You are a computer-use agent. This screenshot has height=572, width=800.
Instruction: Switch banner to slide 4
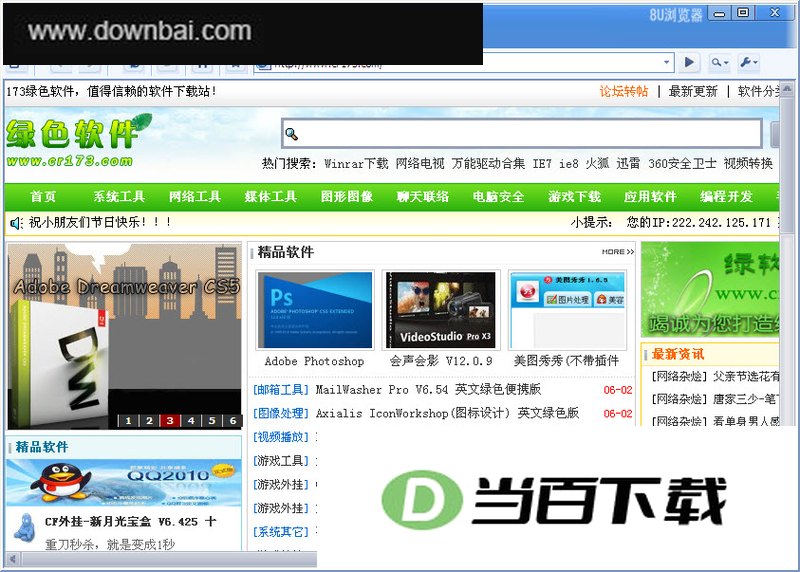point(191,420)
